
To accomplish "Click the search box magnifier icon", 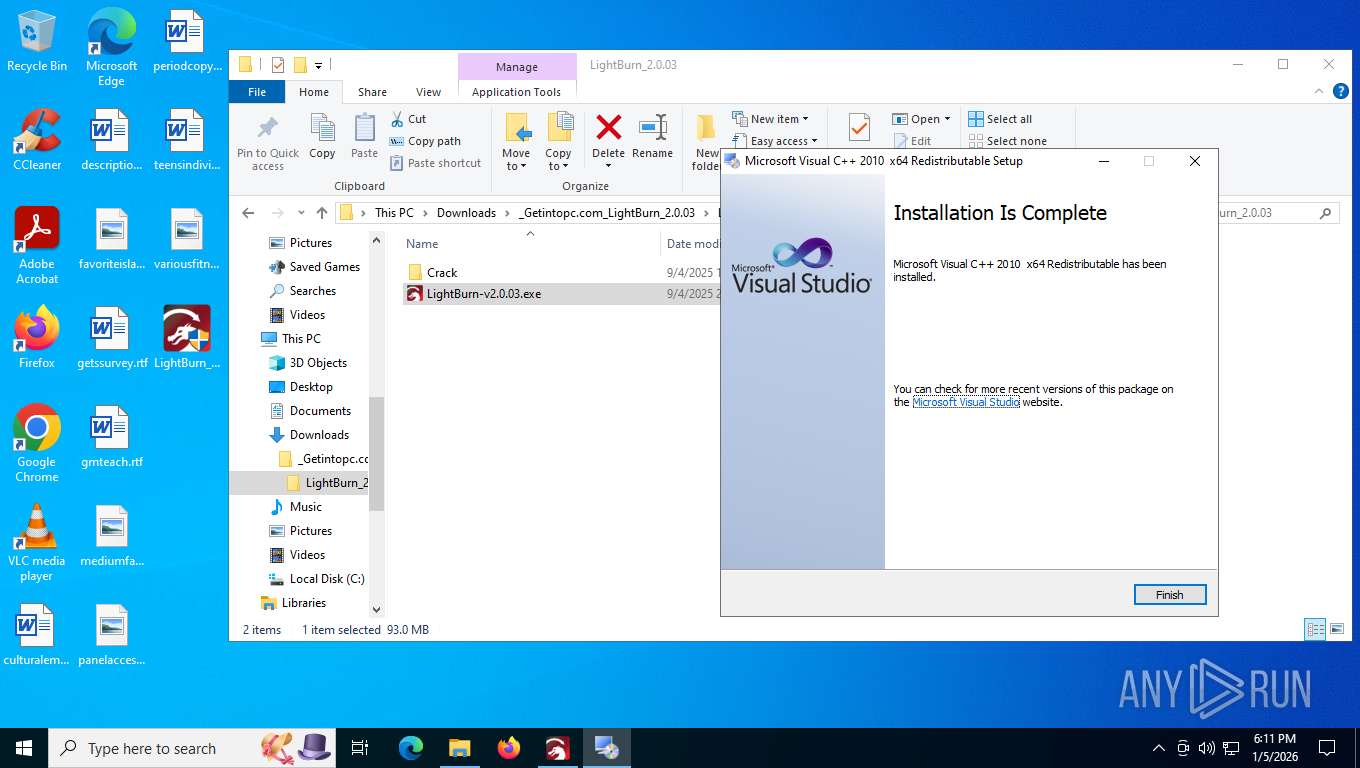I will [x=1326, y=213].
